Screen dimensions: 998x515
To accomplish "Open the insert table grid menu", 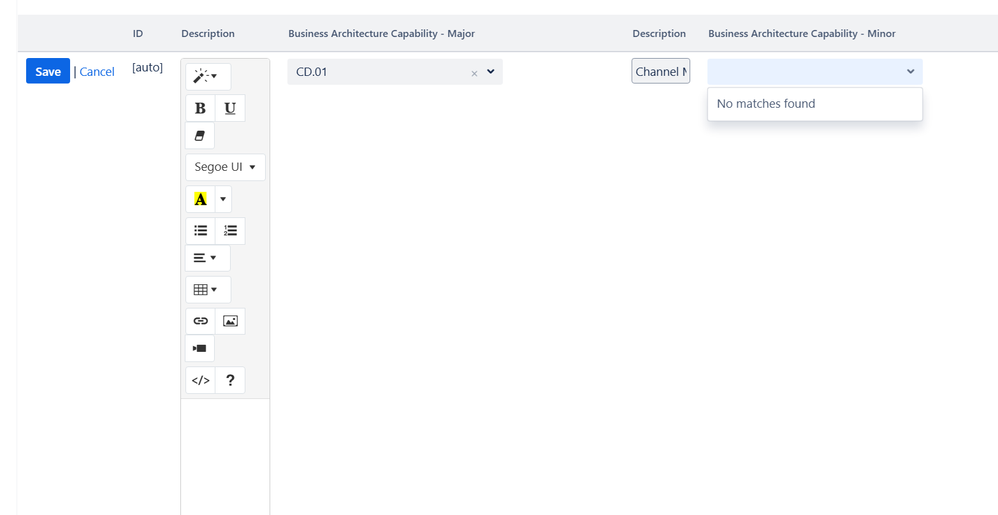I will coord(208,290).
